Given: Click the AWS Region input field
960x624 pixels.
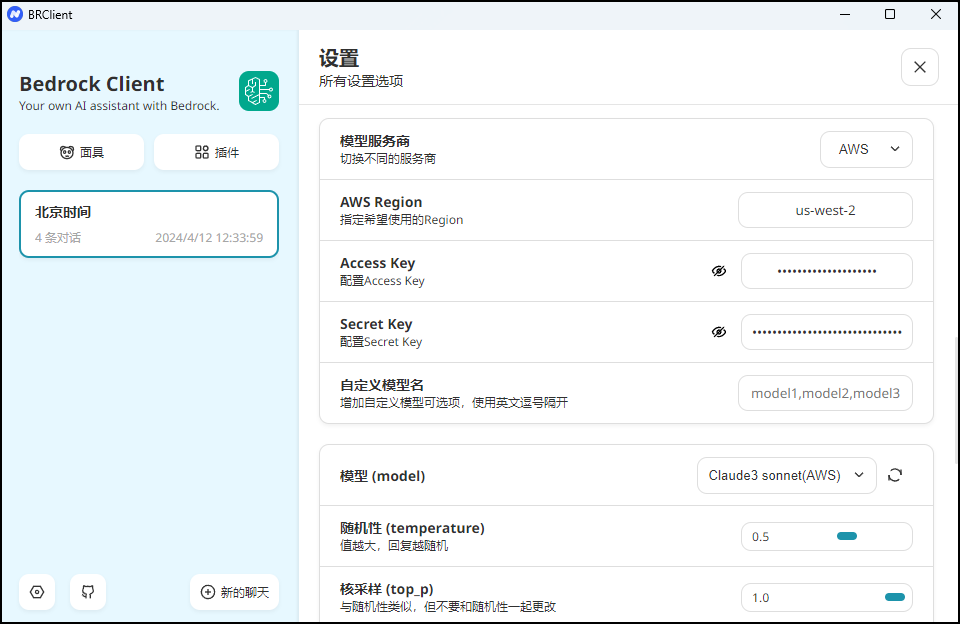Looking at the screenshot, I should (x=825, y=210).
